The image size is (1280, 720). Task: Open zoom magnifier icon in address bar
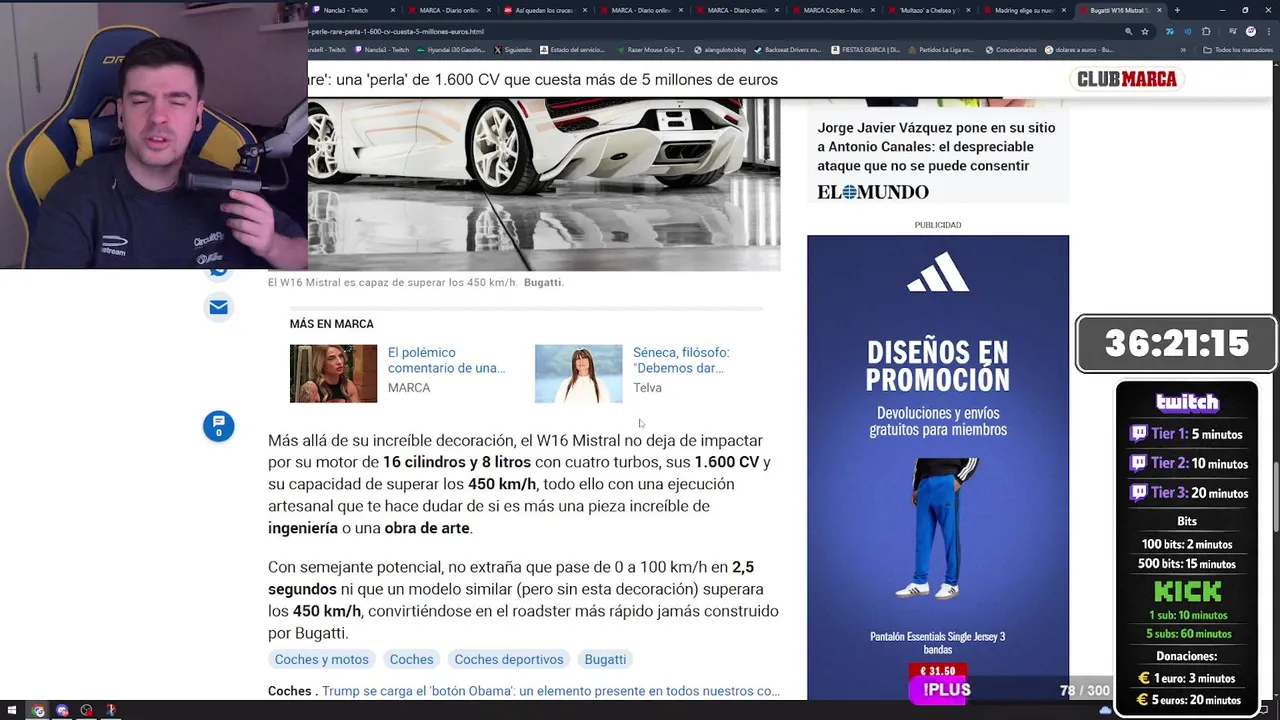1130,31
